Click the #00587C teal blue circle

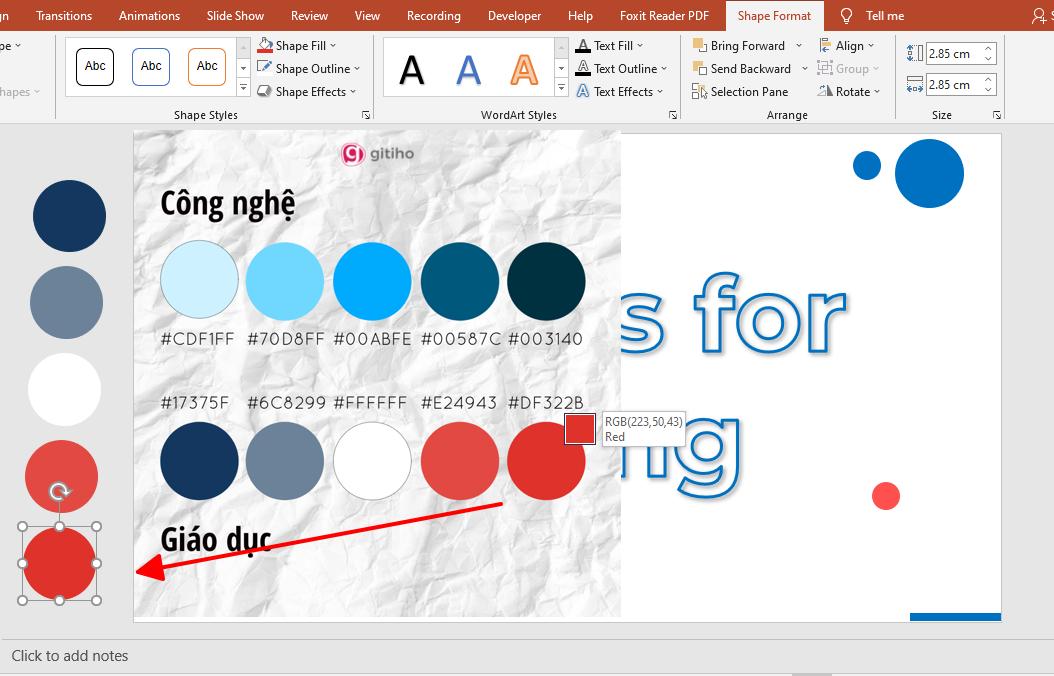[460, 281]
